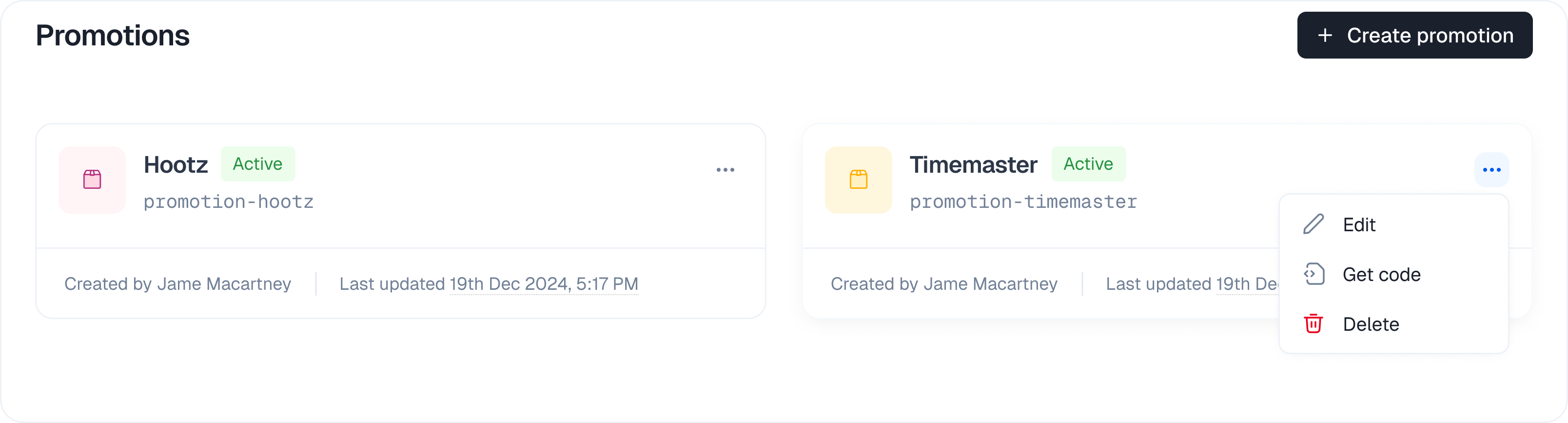Click the underlined Hootz last updated date
Image resolution: width=1568 pixels, height=423 pixels.
[x=544, y=283]
